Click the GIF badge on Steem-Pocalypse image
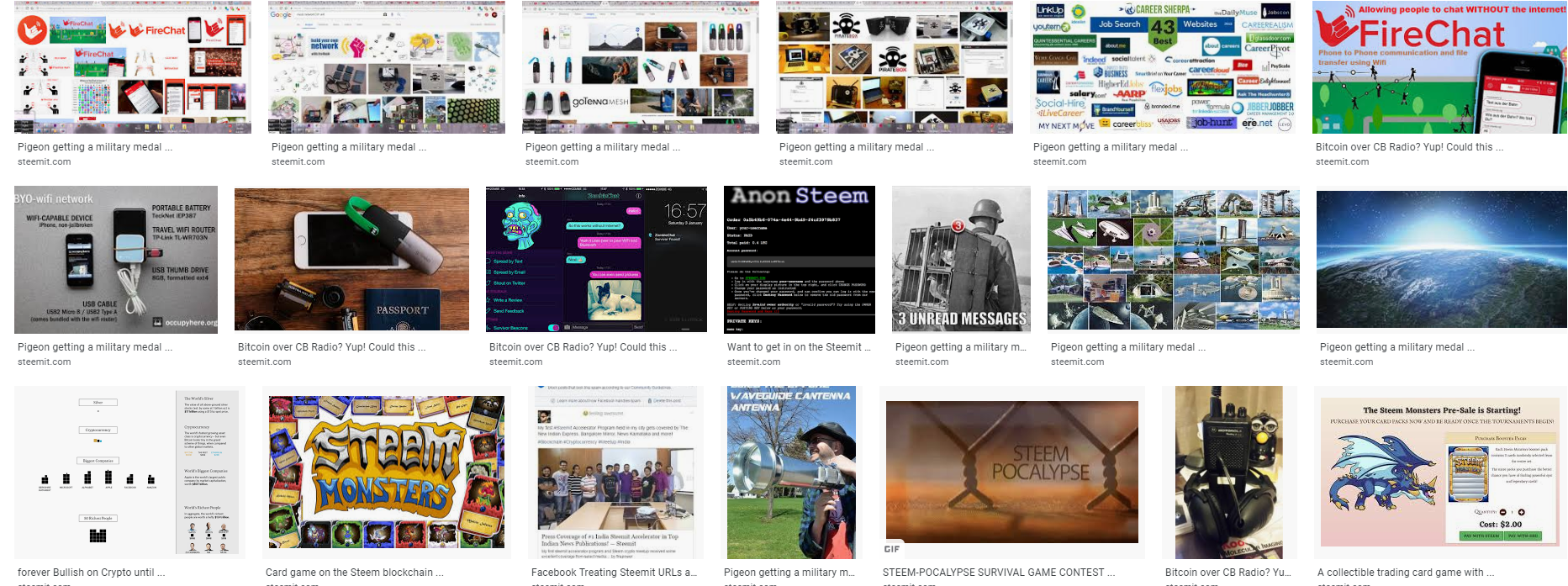The image size is (1568, 586). tap(892, 549)
